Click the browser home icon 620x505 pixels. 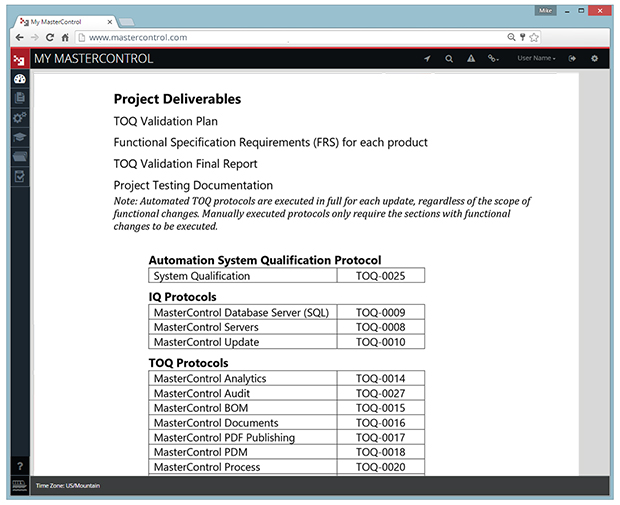click(65, 38)
